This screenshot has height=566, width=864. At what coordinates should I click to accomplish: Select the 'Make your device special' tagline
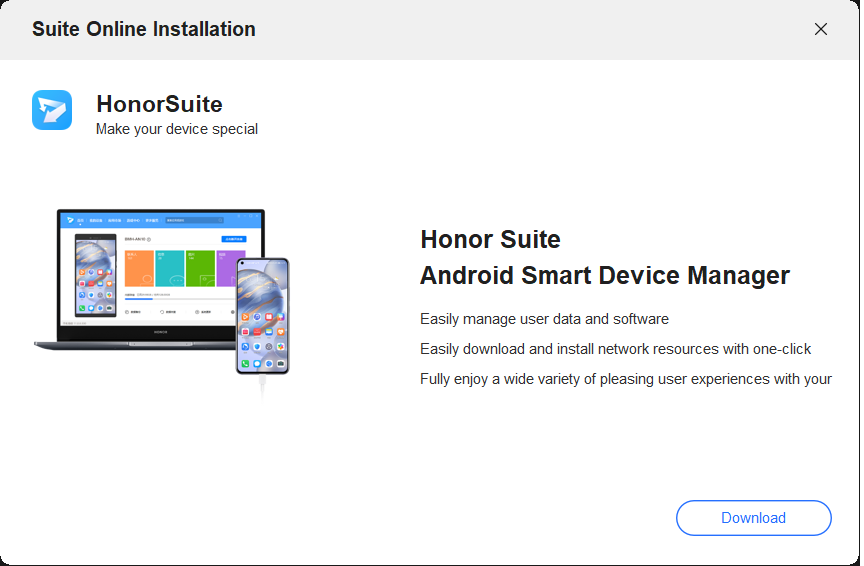pos(177,129)
